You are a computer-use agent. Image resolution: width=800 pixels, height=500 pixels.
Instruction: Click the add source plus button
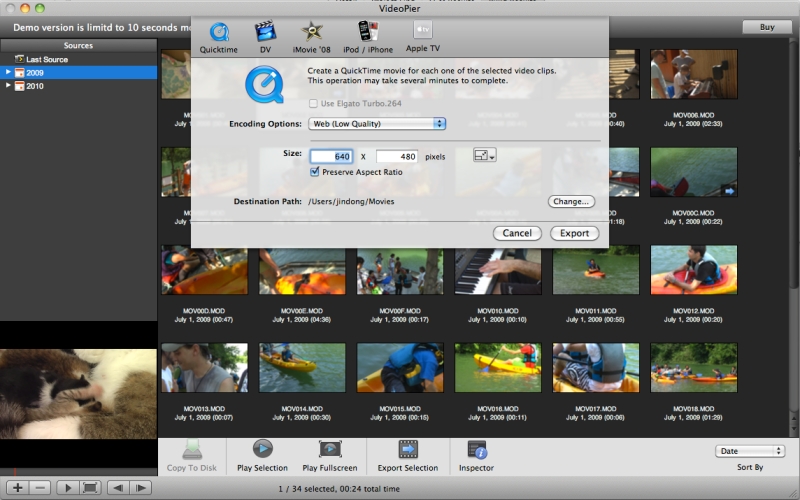click(x=17, y=488)
